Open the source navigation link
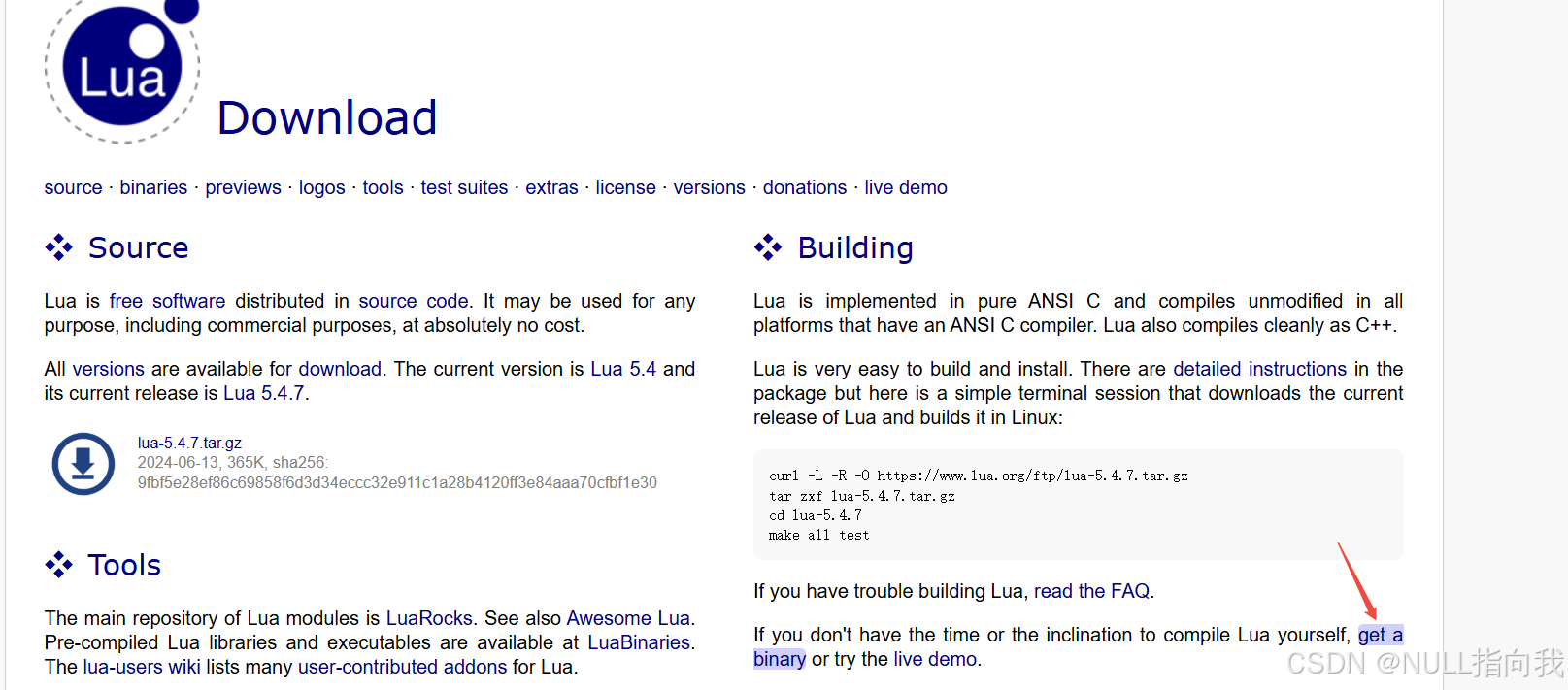The width and height of the screenshot is (1568, 690). (73, 187)
